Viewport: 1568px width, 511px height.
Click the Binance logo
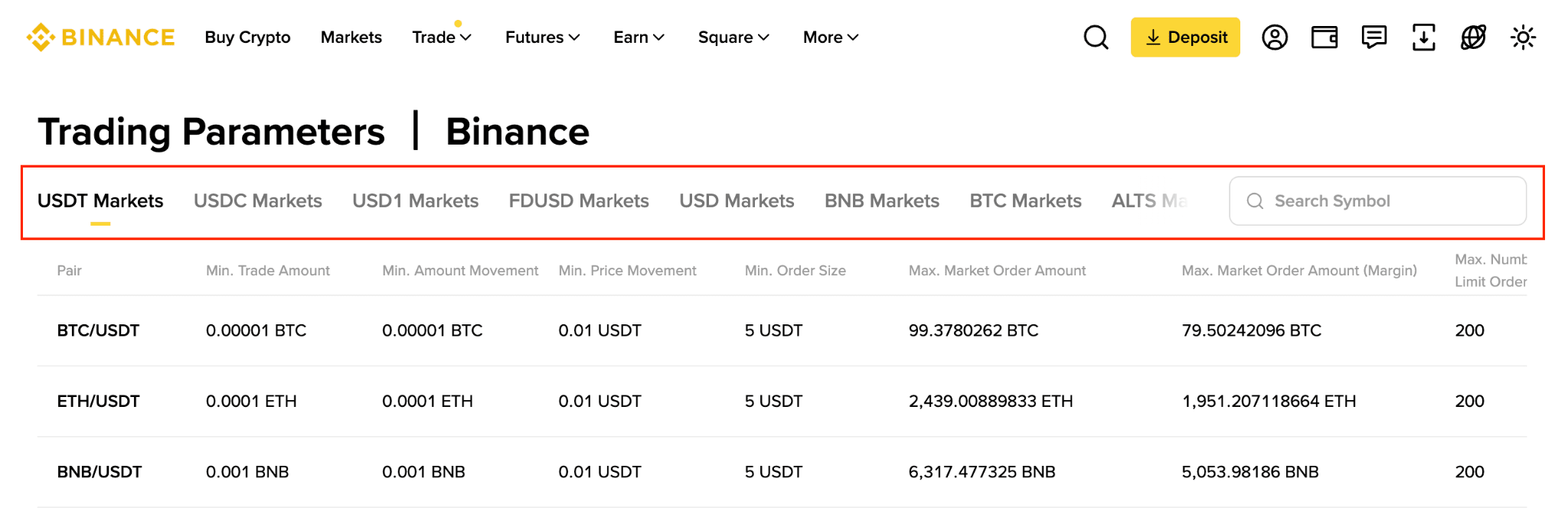100,37
